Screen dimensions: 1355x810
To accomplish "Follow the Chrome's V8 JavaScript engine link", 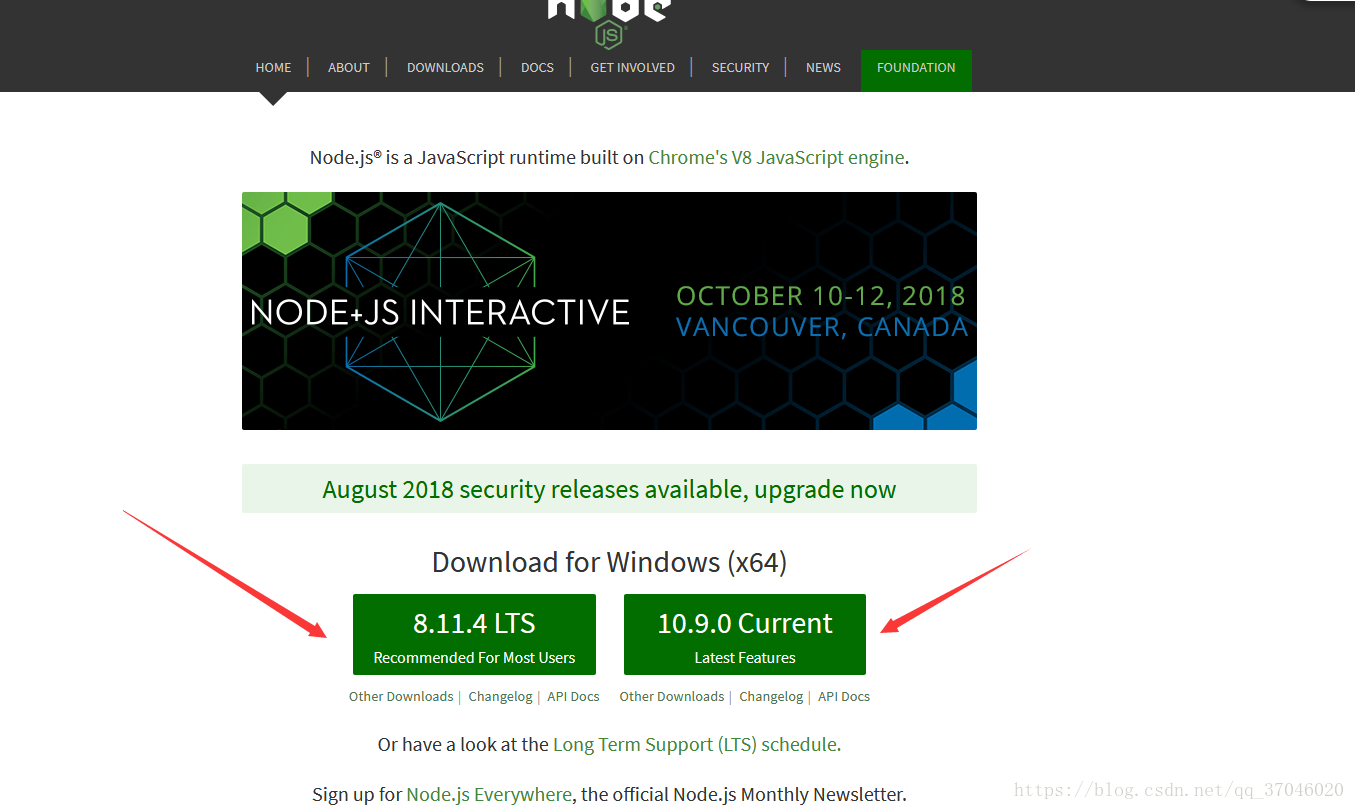I will click(776, 157).
